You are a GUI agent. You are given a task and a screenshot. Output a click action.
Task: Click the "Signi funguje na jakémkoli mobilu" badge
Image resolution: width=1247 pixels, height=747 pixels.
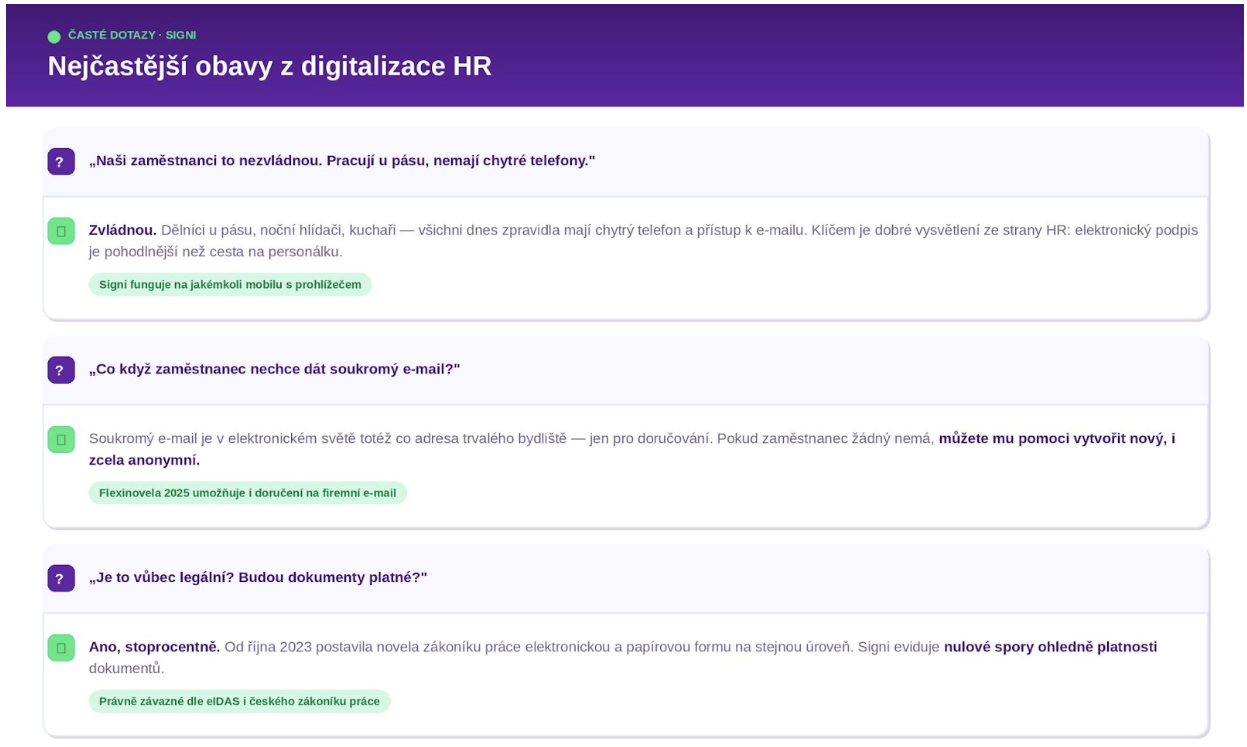(230, 285)
